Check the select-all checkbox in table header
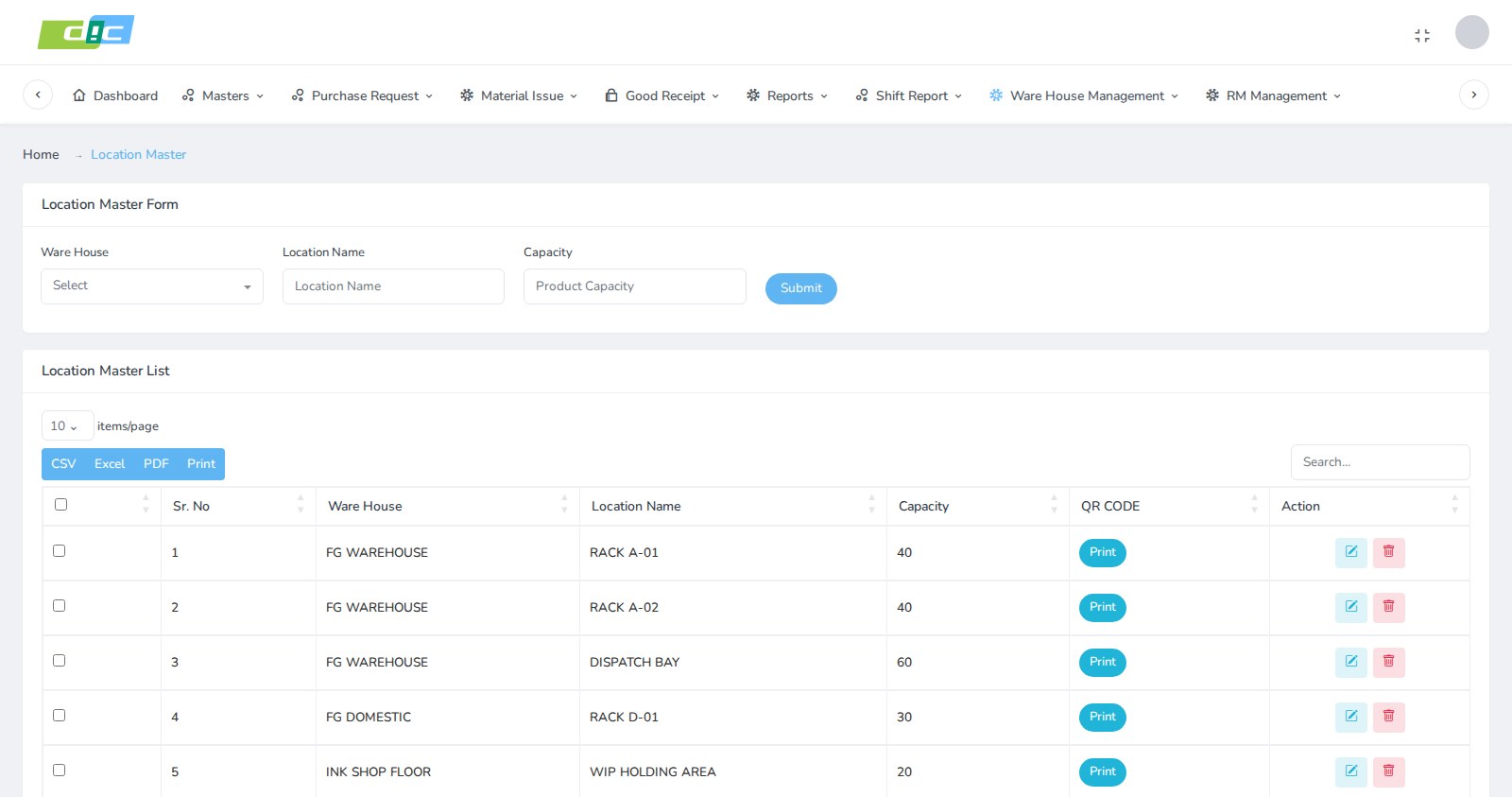Screen dimensions: 1512x797 60,504
